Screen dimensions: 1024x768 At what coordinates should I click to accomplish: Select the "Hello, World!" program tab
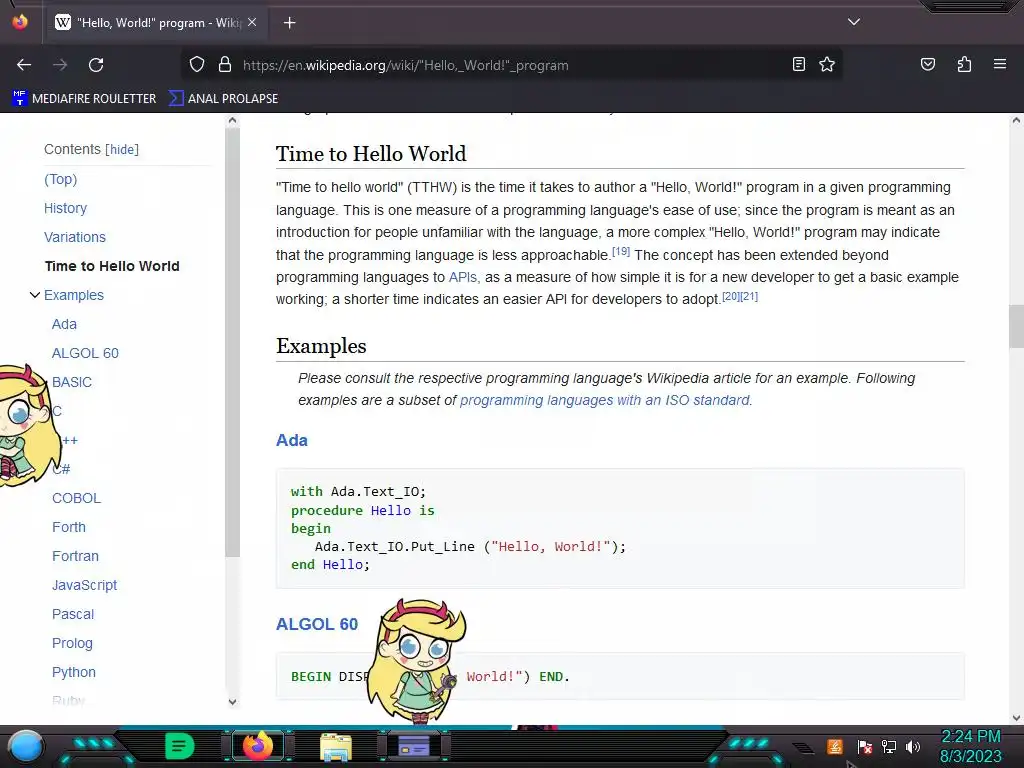157,23
